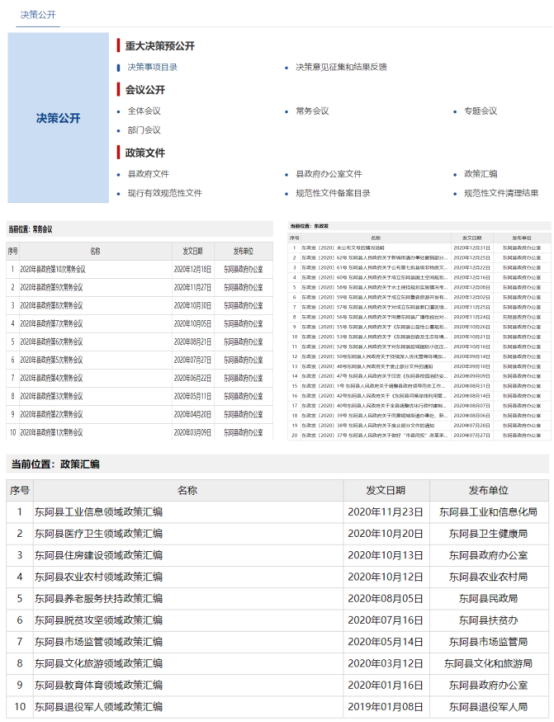Open 东阿县脱贫攻坚领域政策汇编 entry

(99, 620)
